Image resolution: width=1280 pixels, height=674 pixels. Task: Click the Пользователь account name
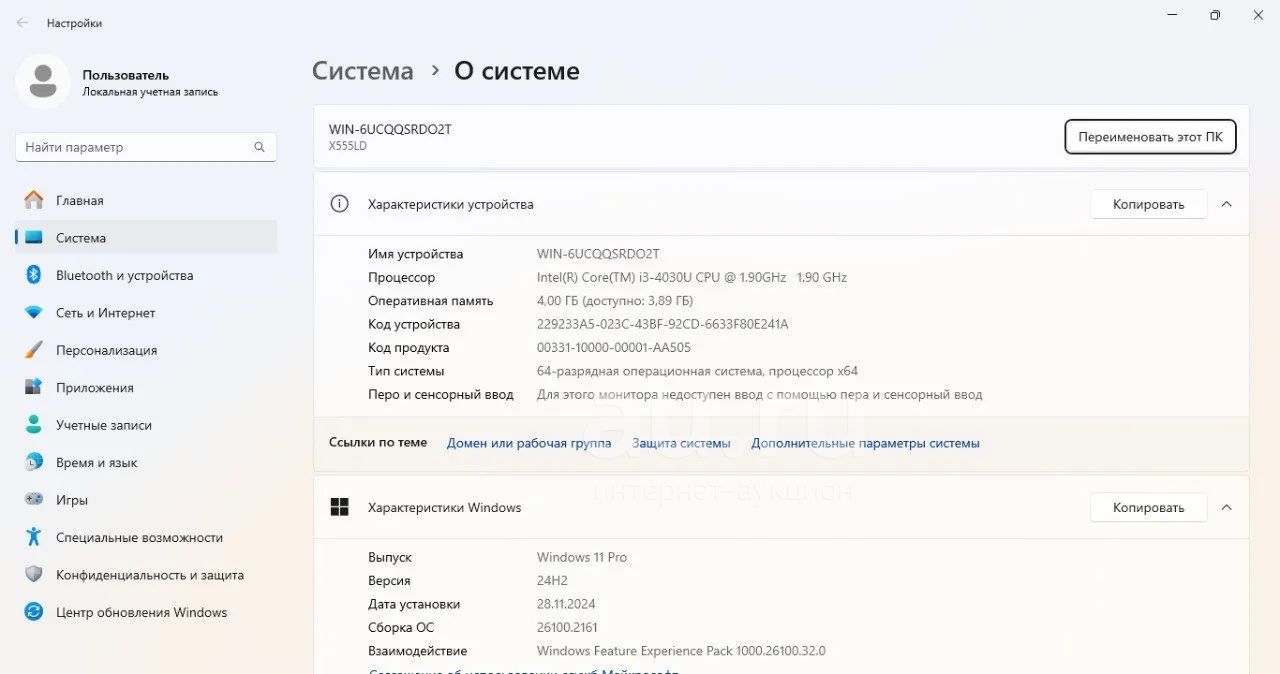click(125, 75)
